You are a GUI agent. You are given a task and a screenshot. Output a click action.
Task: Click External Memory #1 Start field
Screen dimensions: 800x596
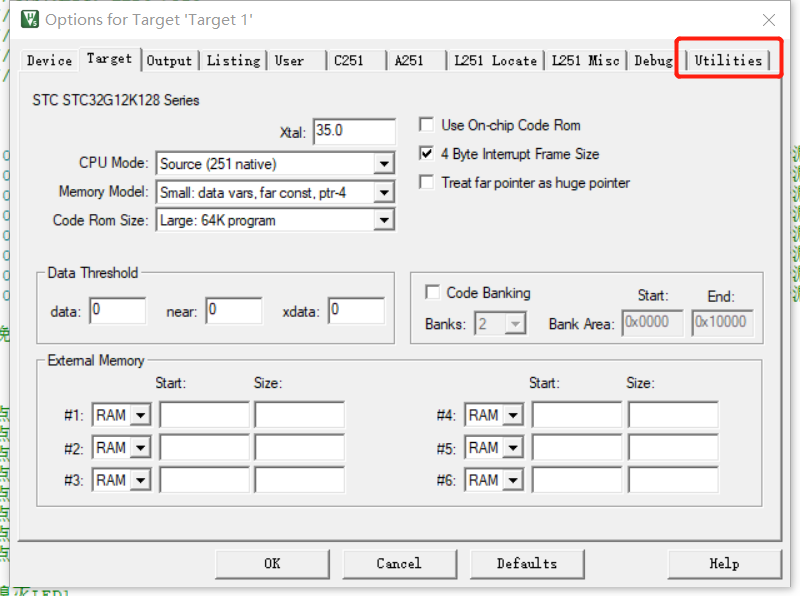point(205,414)
